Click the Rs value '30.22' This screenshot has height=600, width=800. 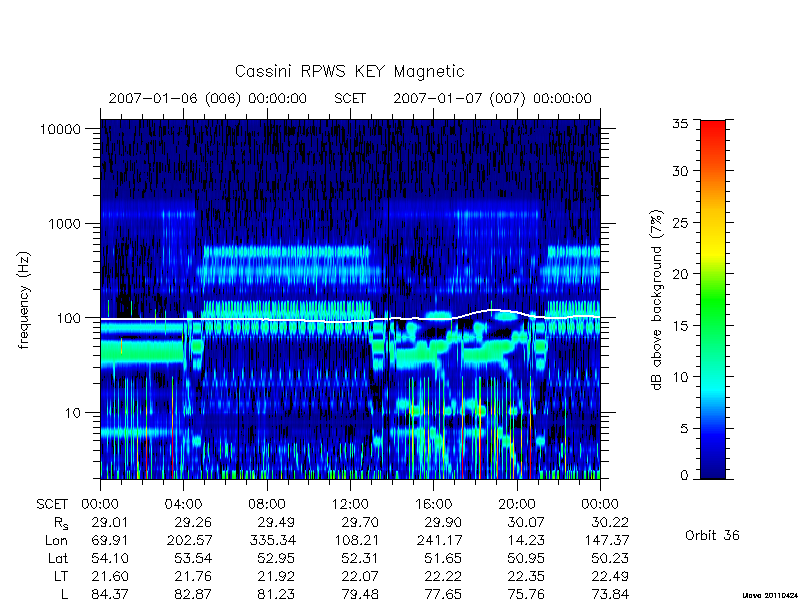tap(610, 522)
